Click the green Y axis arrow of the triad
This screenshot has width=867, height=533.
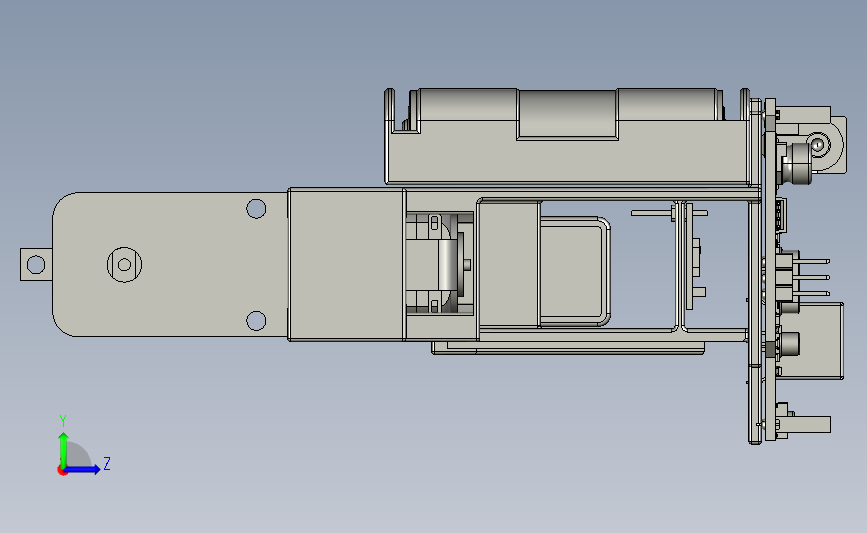point(64,450)
